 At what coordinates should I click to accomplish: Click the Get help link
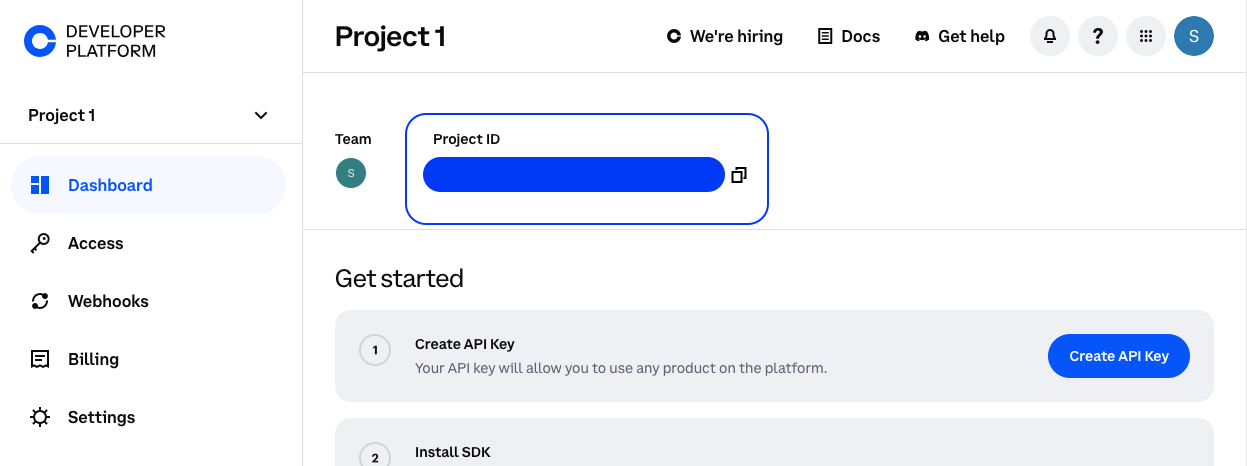tap(960, 36)
